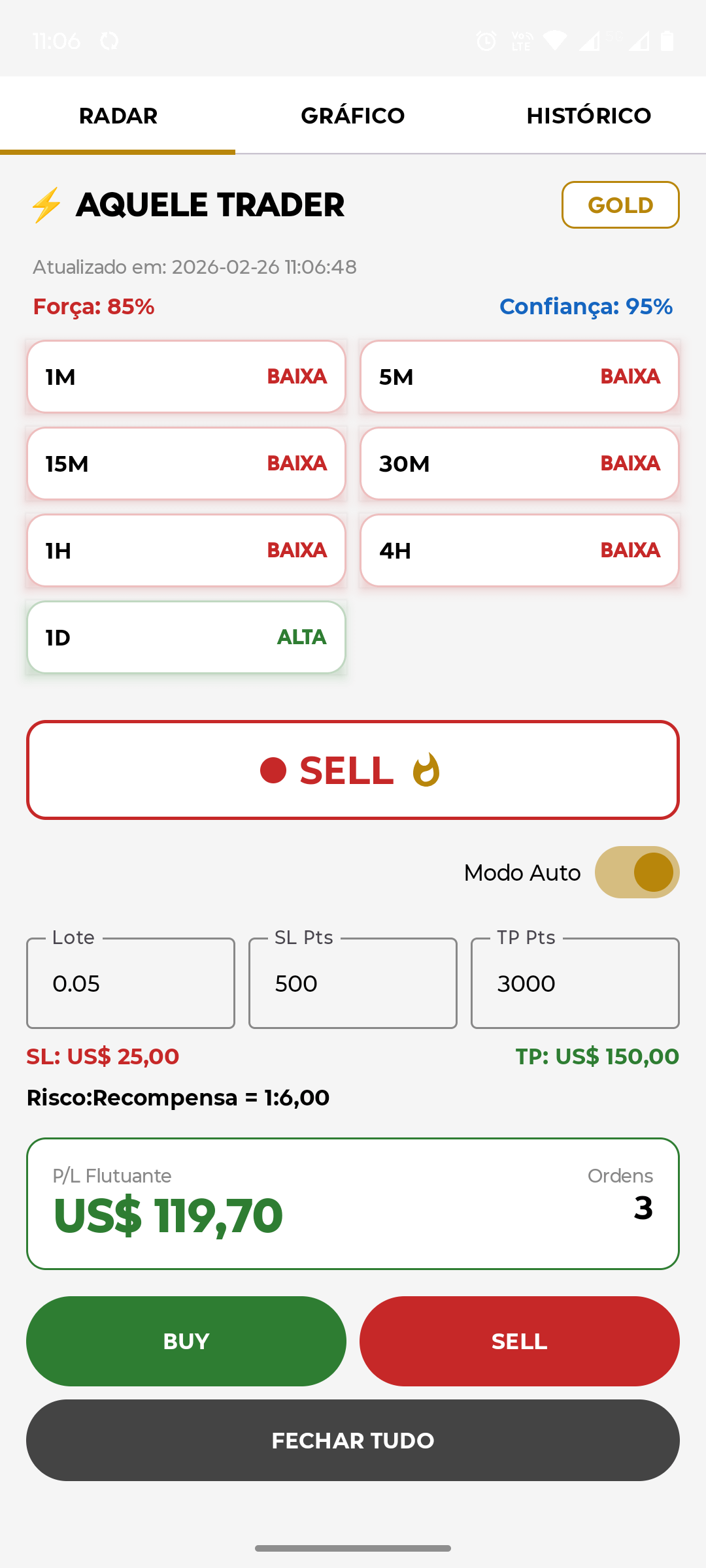706x1568 pixels.
Task: Tap the red dot signal indicator
Action: tap(273, 770)
